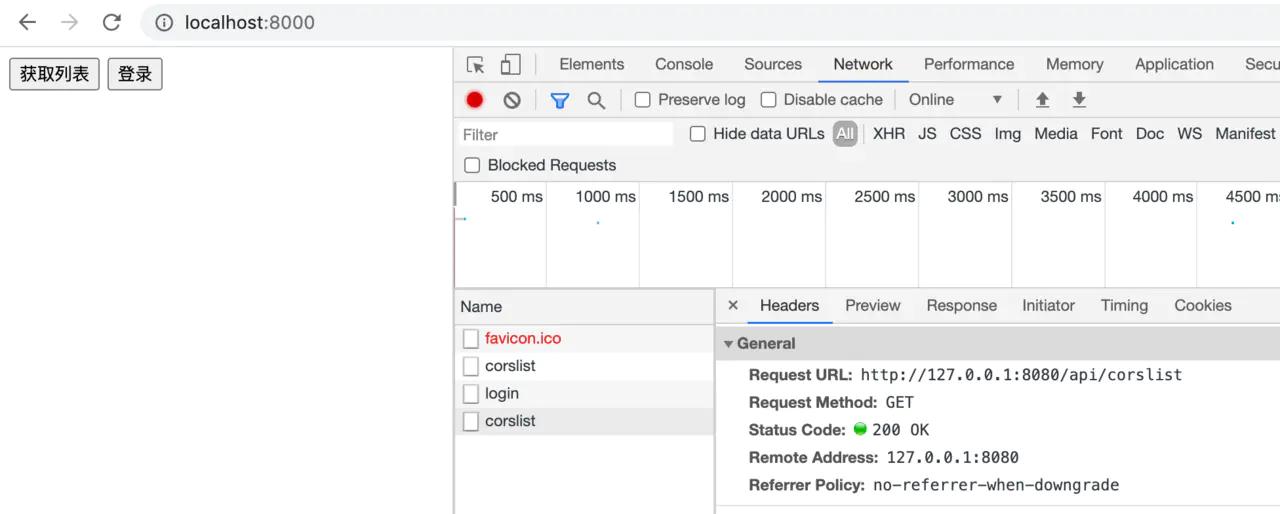The width and height of the screenshot is (1280, 514).
Task: Click the remote address 127.0.0.1:8080
Action: pyautogui.click(x=953, y=458)
